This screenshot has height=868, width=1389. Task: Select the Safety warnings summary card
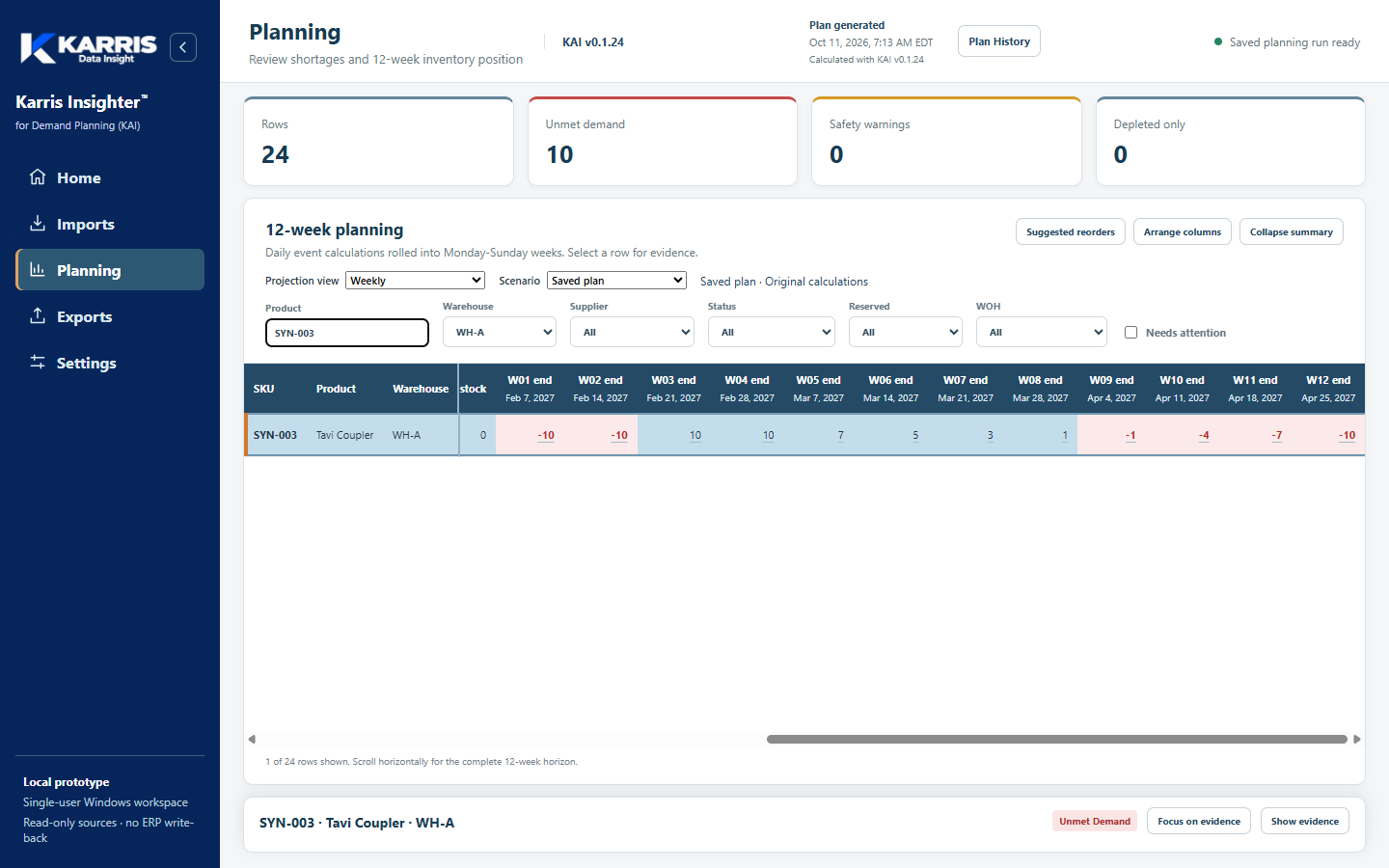(946, 141)
